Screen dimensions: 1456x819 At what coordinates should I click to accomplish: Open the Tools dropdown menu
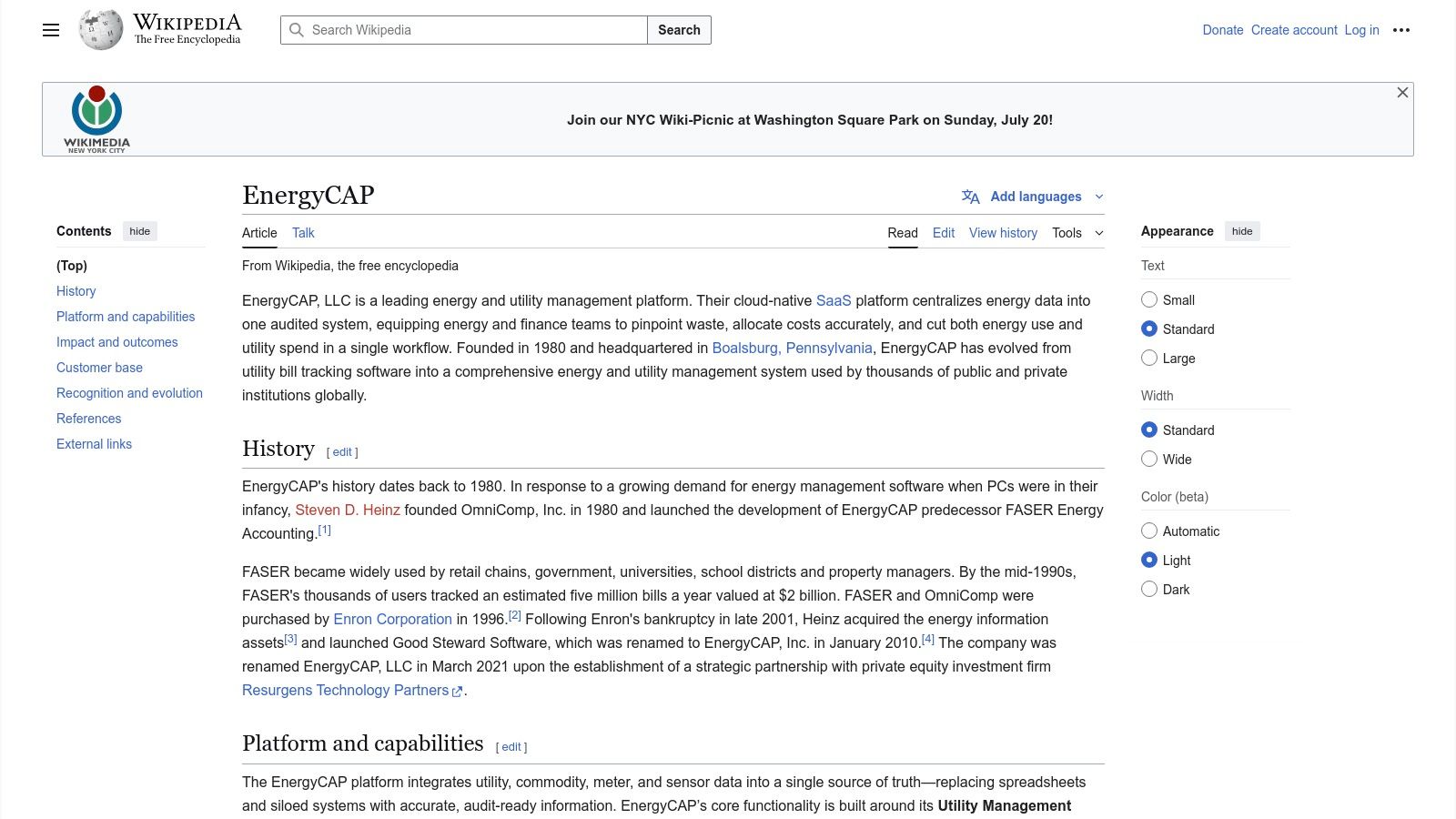[1077, 233]
